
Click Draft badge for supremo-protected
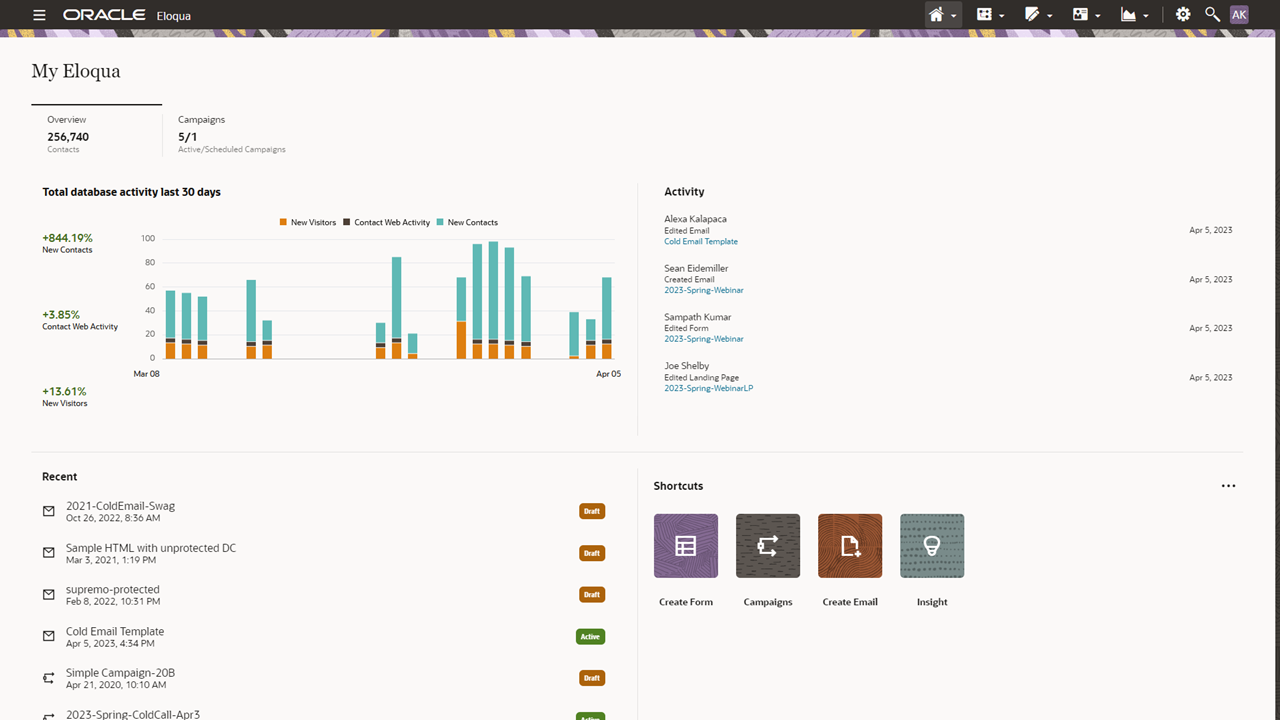pos(592,594)
